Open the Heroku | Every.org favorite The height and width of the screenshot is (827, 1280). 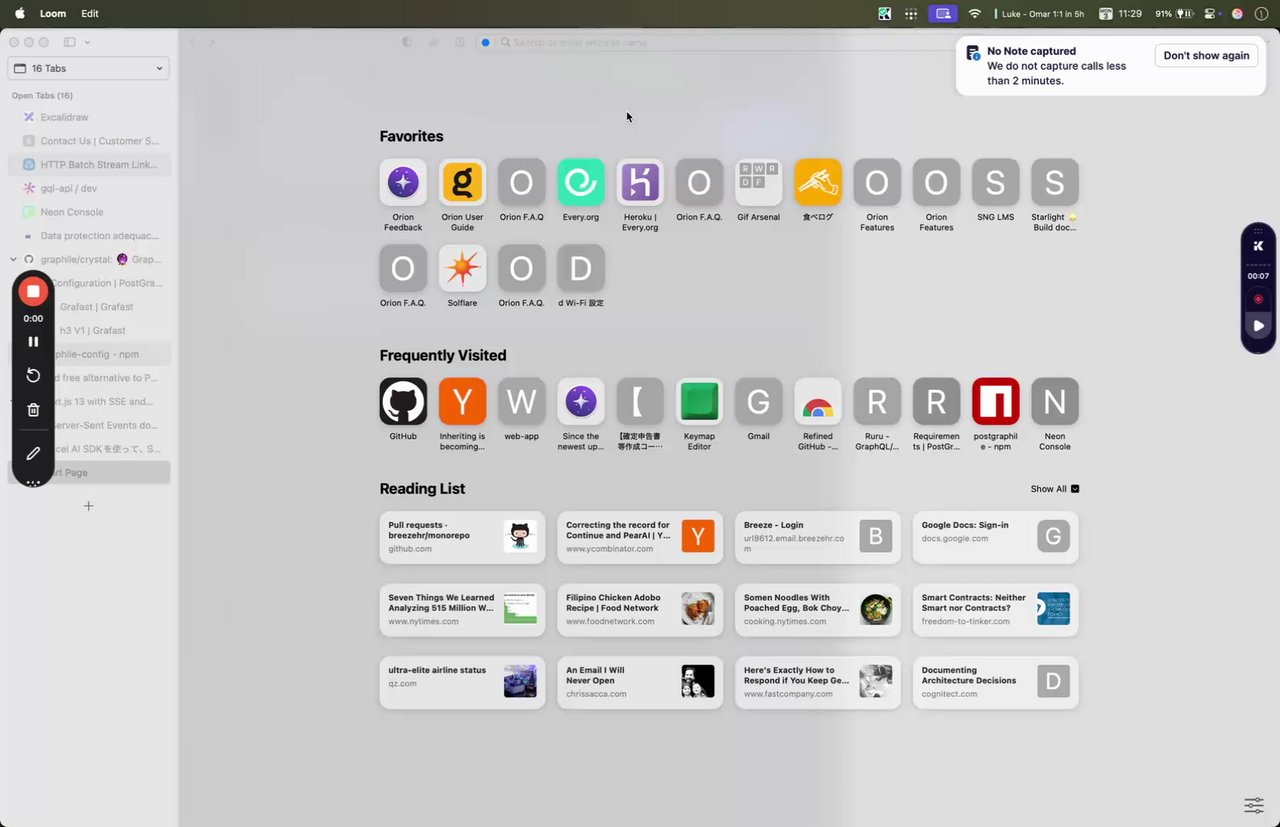tap(640, 196)
